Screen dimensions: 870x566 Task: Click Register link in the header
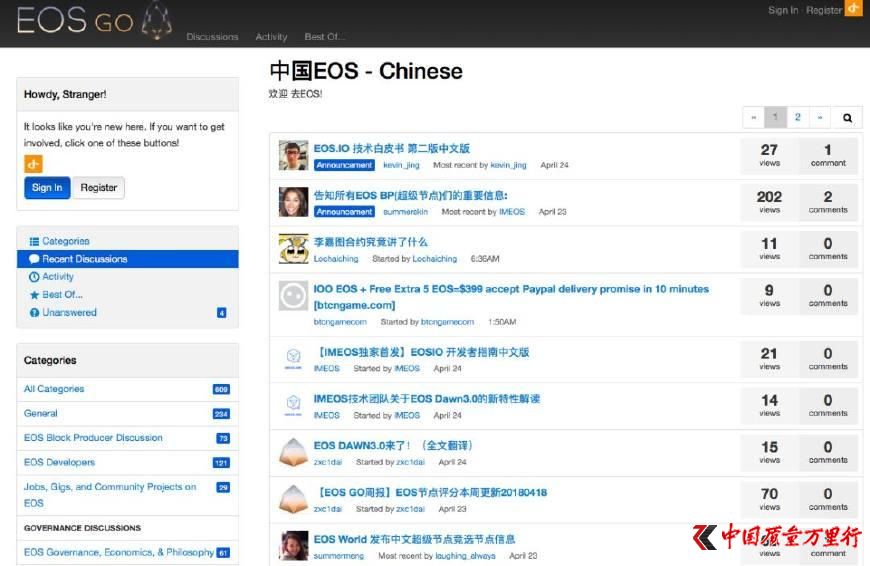pyautogui.click(x=824, y=10)
